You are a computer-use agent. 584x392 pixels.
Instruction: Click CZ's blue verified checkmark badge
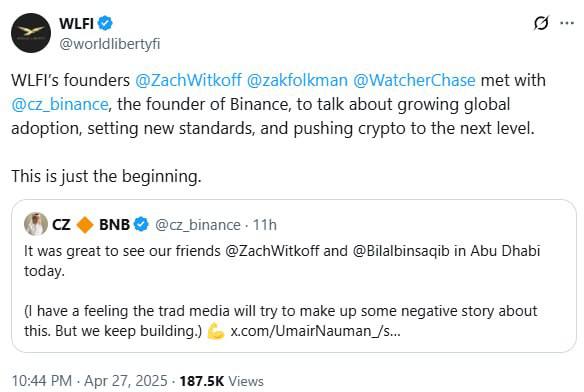141,224
